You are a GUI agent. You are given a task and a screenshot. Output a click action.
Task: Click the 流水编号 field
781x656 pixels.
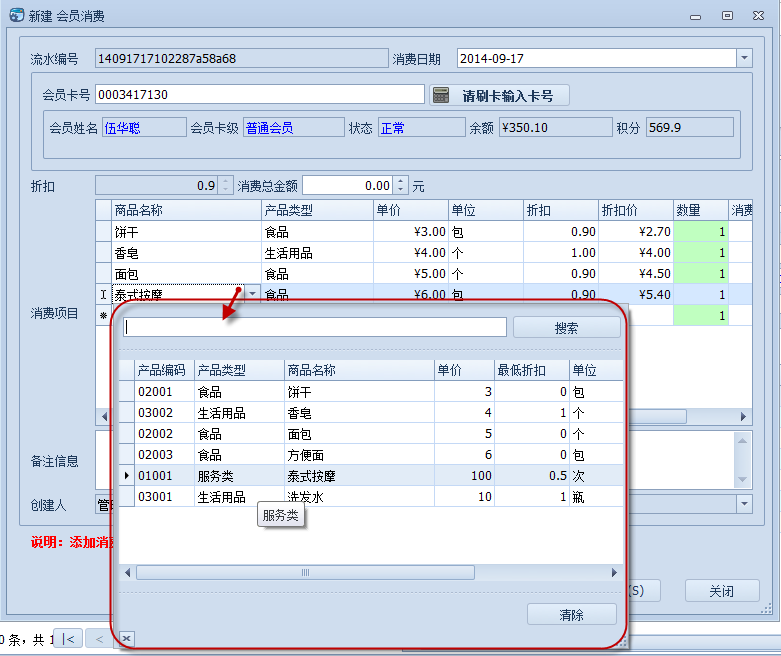coord(242,58)
